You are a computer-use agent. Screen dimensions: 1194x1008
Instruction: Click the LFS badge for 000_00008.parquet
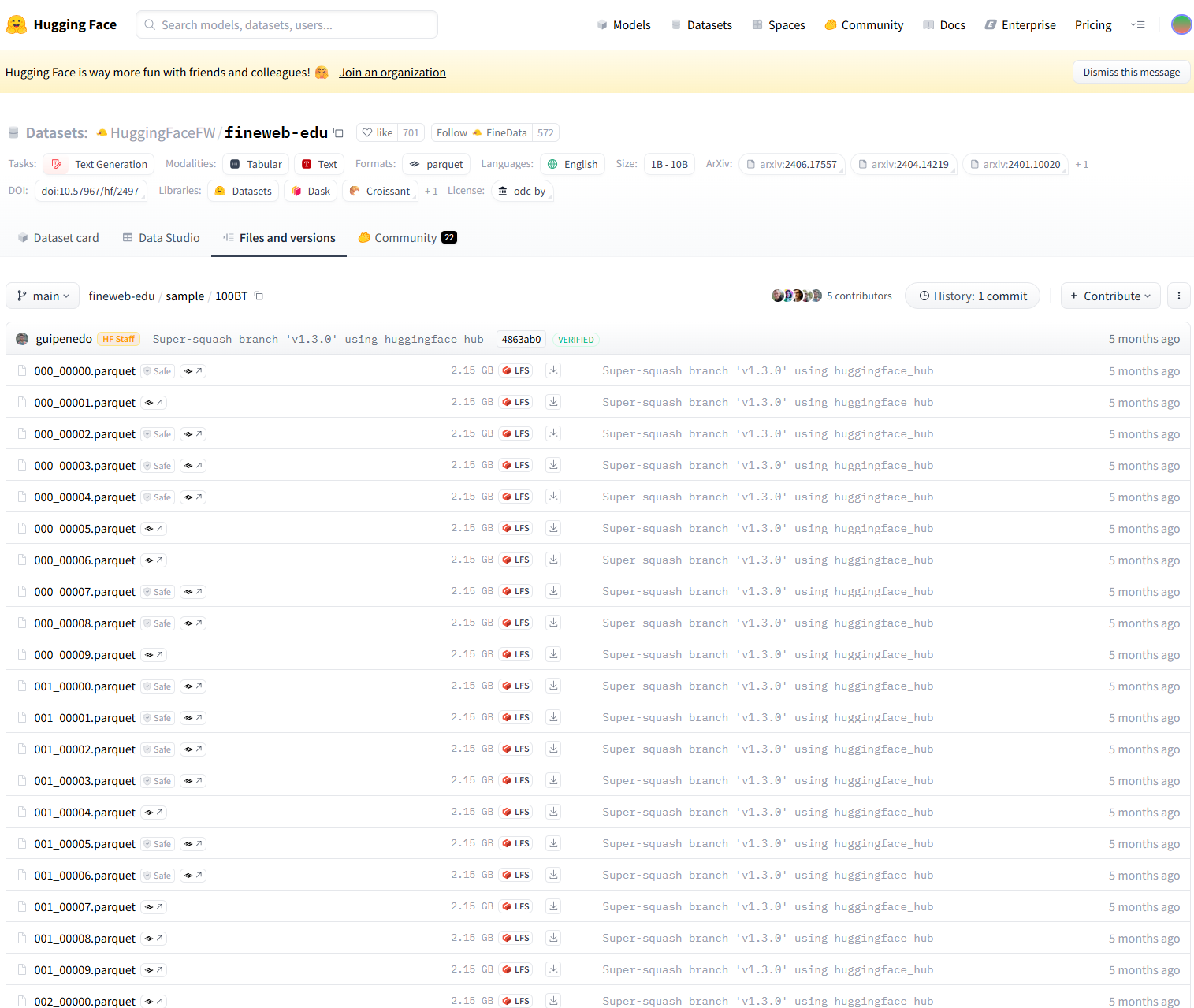pyautogui.click(x=515, y=623)
